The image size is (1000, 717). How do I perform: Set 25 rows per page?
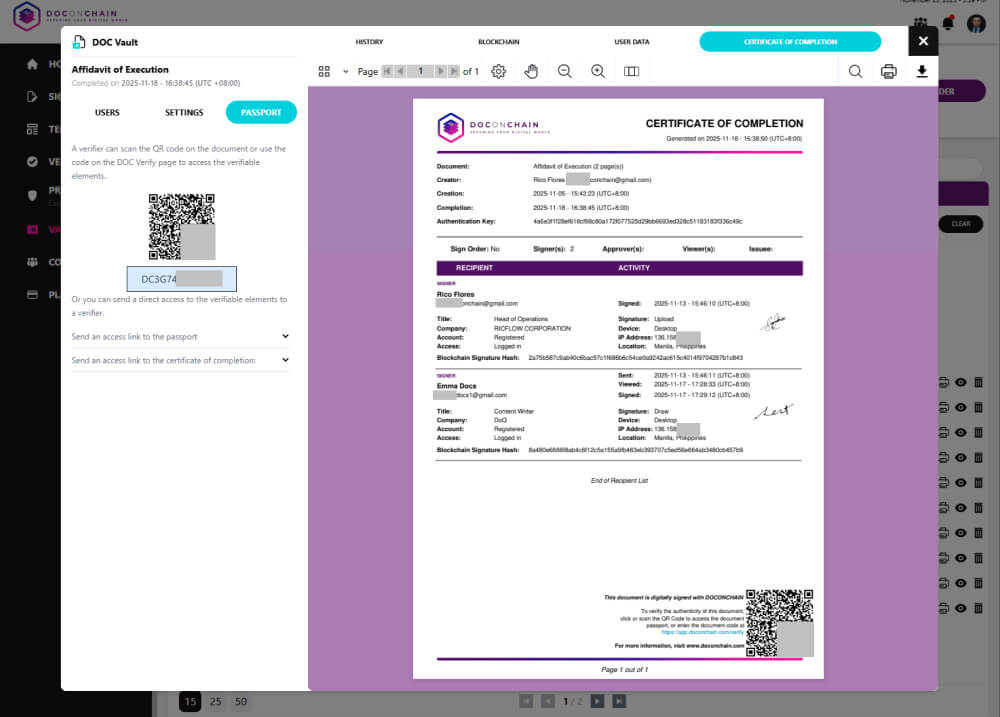click(216, 702)
